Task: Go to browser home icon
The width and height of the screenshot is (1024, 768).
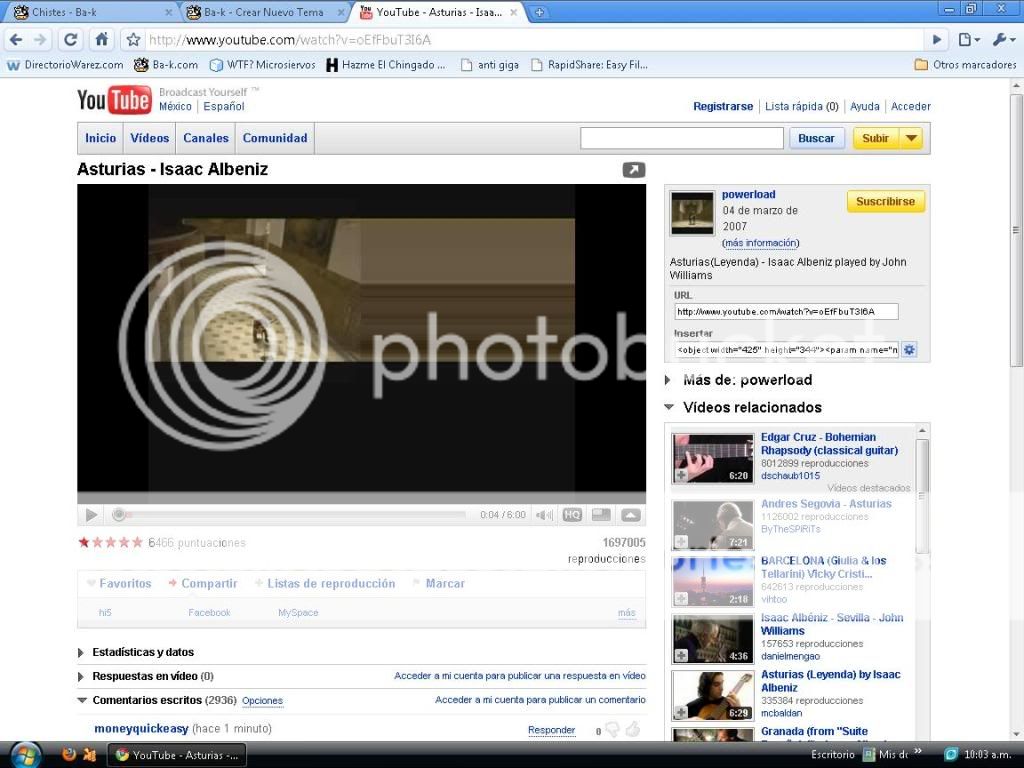Action: (x=101, y=40)
